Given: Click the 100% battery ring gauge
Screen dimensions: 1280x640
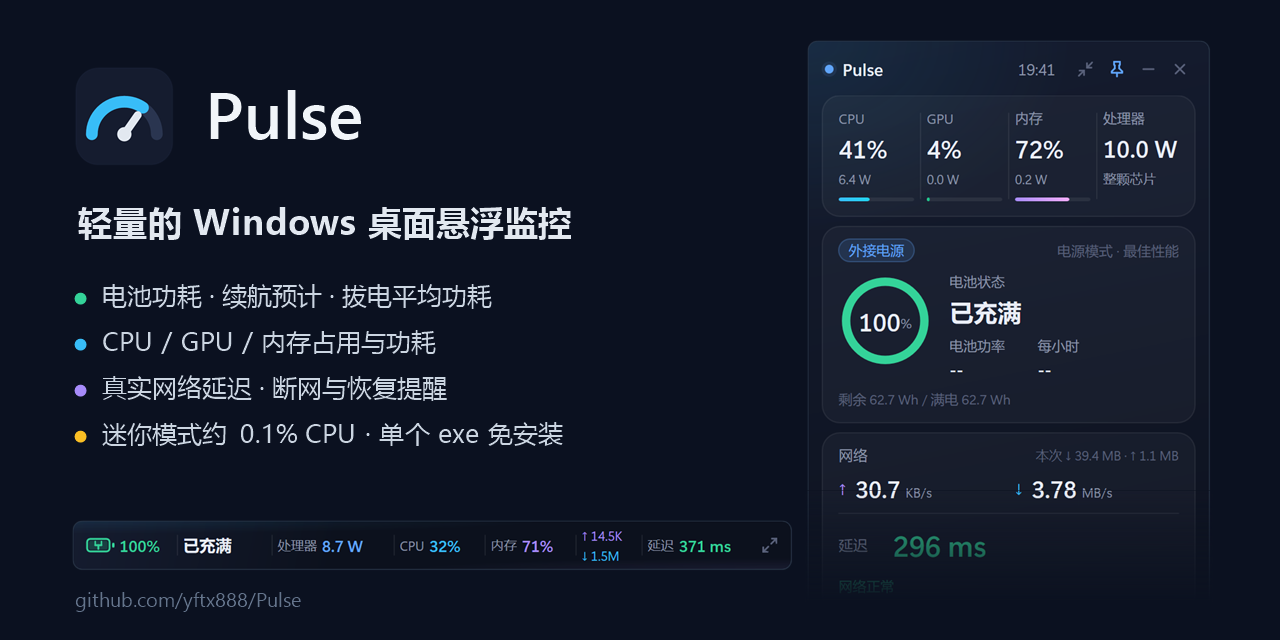Looking at the screenshot, I should (x=885, y=321).
